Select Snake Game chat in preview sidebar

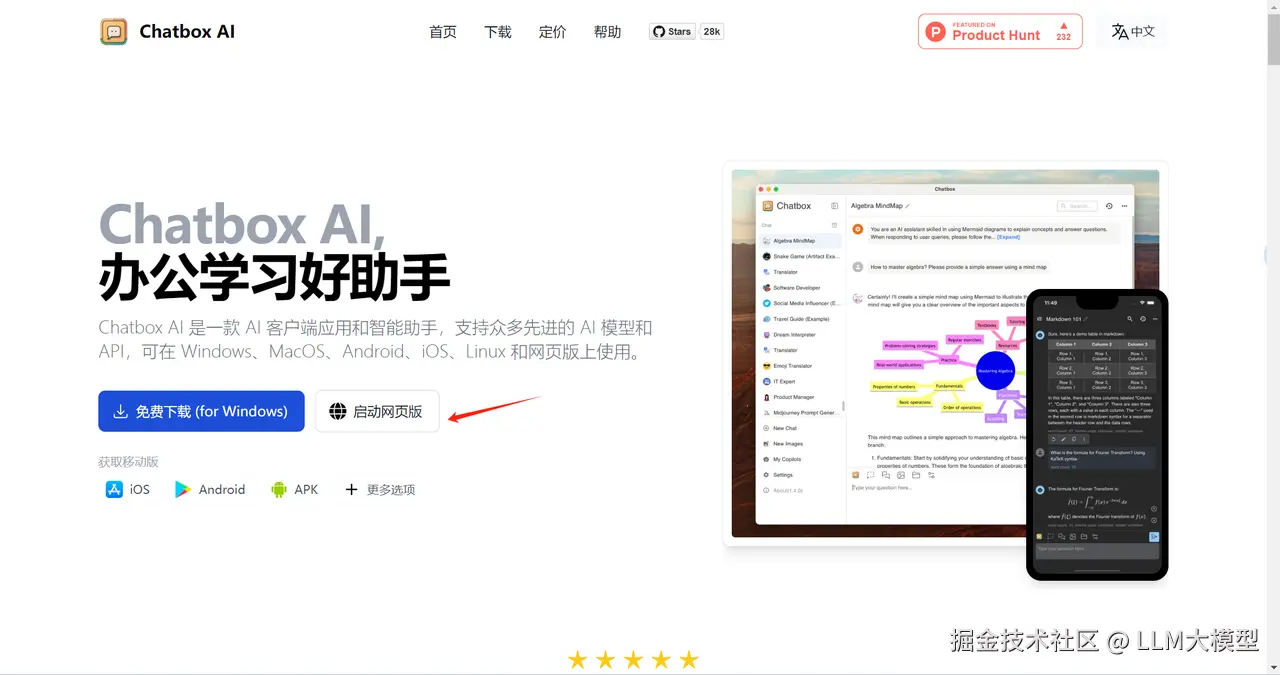(x=800, y=256)
